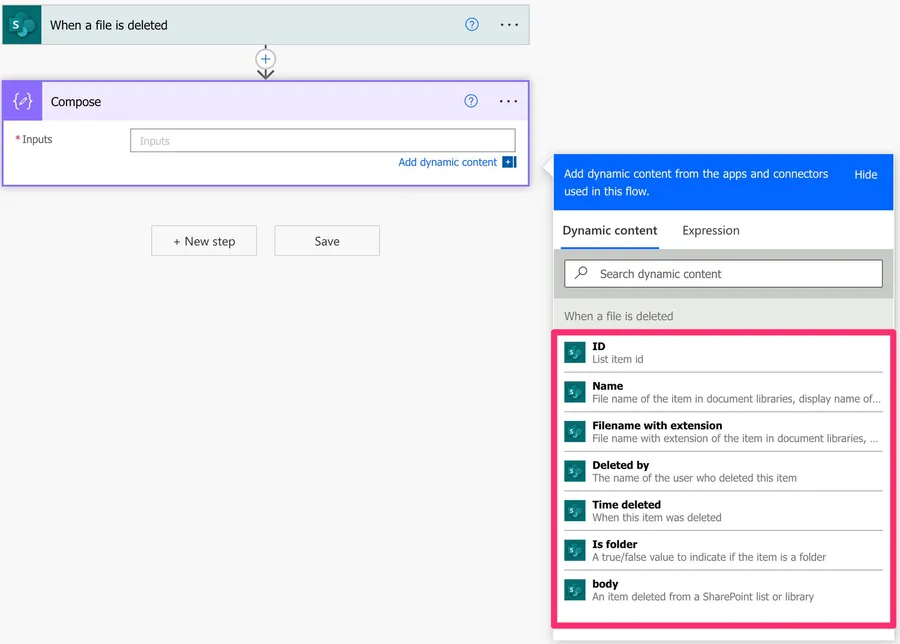Open the trigger's ellipsis menu

click(509, 25)
